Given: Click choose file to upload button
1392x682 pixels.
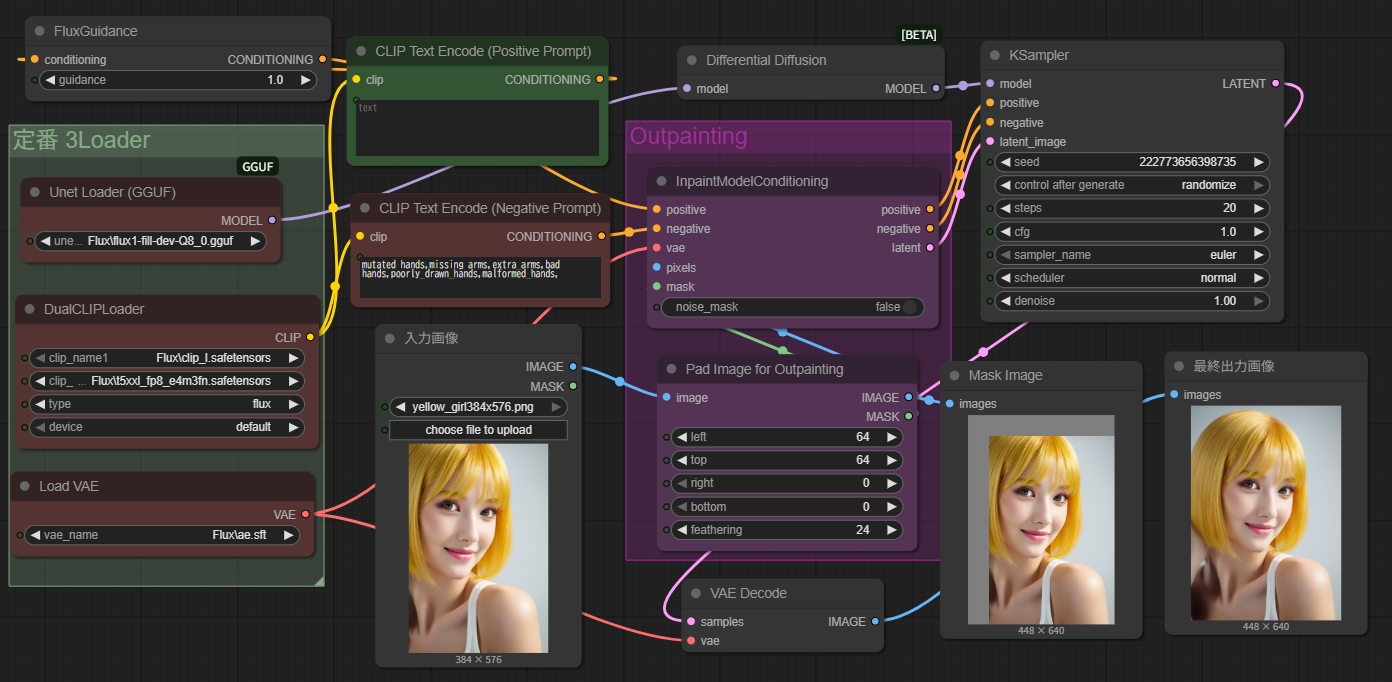Looking at the screenshot, I should click(x=478, y=430).
